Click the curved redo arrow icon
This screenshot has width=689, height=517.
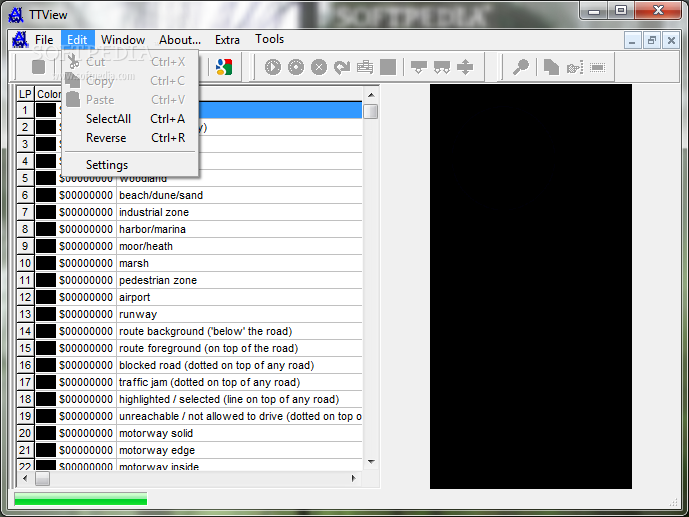point(342,67)
